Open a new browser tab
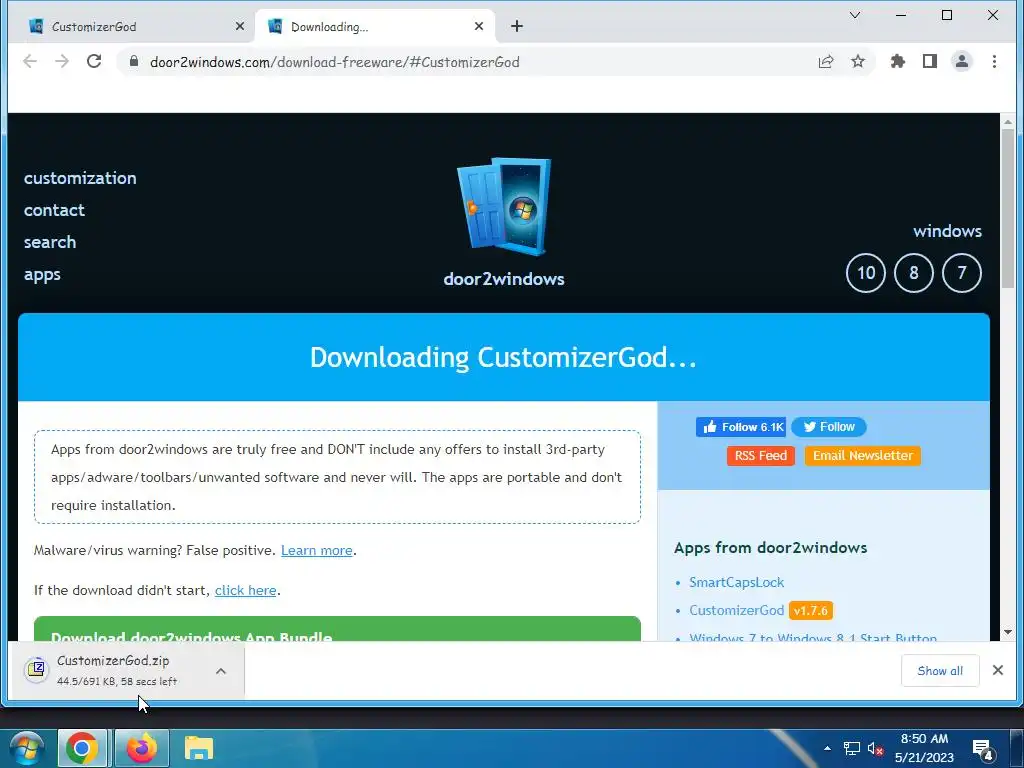Screen dimensions: 1024x768 tap(517, 26)
